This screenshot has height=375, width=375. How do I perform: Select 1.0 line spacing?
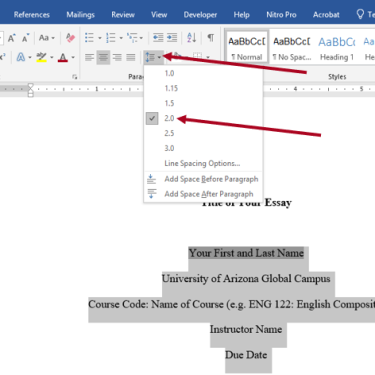click(x=203, y=73)
